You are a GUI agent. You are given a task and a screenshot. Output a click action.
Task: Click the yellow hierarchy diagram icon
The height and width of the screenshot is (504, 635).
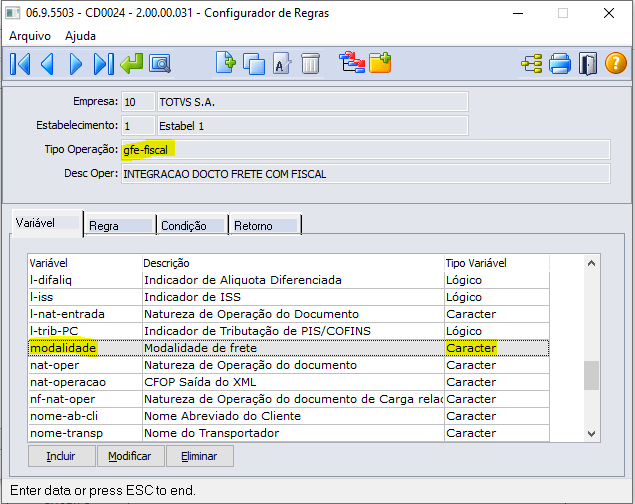pos(532,64)
